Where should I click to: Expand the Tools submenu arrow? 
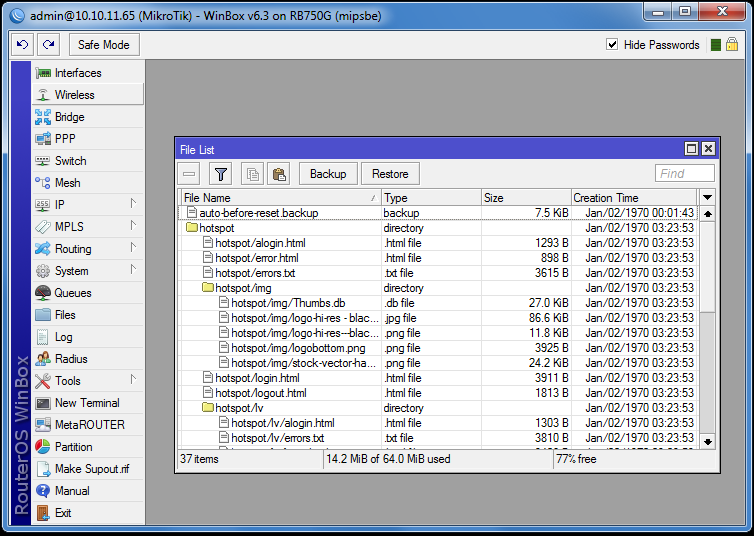click(134, 380)
